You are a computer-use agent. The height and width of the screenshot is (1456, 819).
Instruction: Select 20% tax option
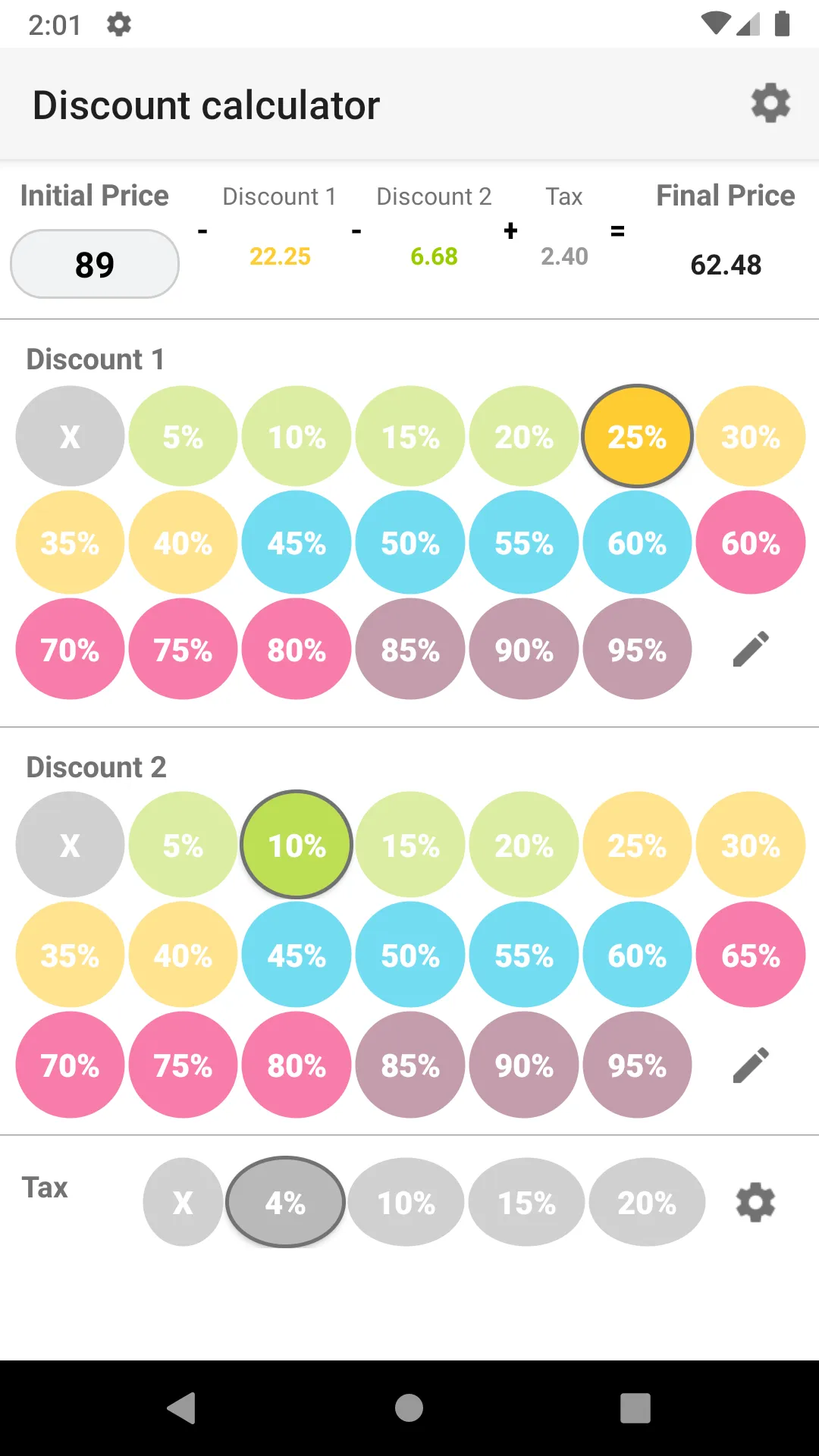click(x=647, y=1202)
